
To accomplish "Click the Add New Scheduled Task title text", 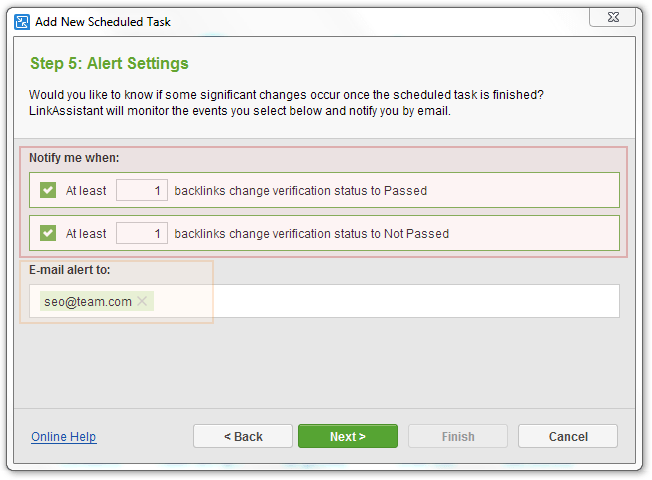I will click(103, 22).
